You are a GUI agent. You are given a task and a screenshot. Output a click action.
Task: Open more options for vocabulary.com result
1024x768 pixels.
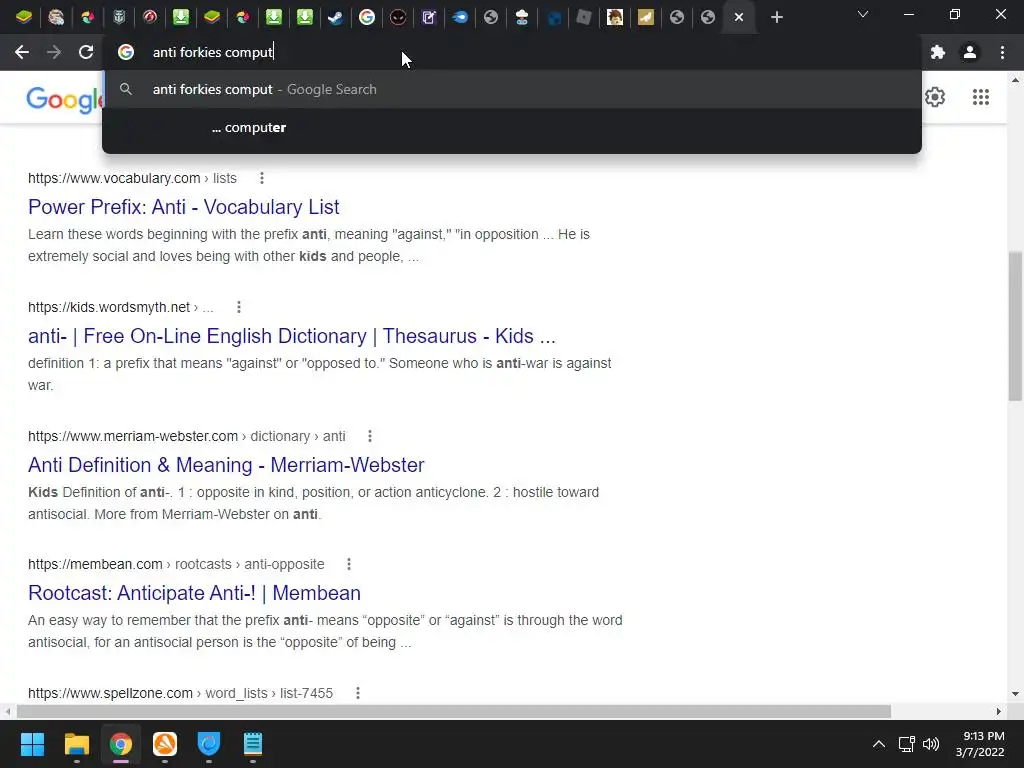pyautogui.click(x=262, y=178)
